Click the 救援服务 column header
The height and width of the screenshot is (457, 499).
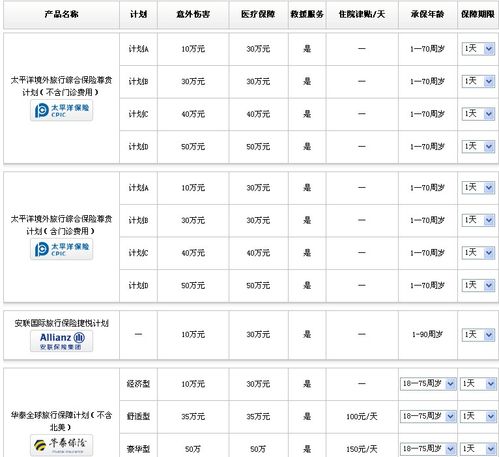click(307, 14)
